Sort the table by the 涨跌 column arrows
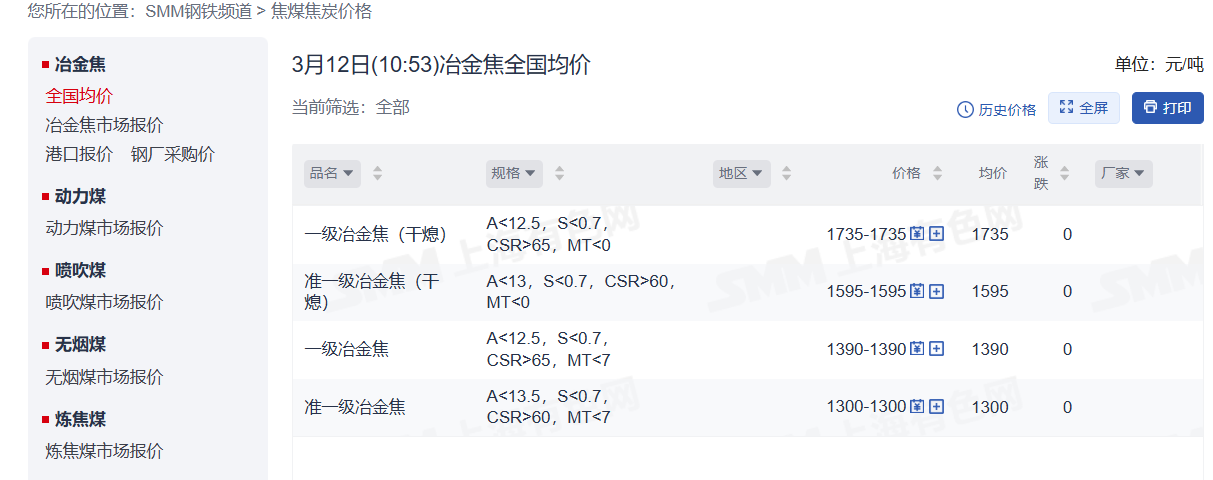1213x480 pixels. click(x=1064, y=173)
